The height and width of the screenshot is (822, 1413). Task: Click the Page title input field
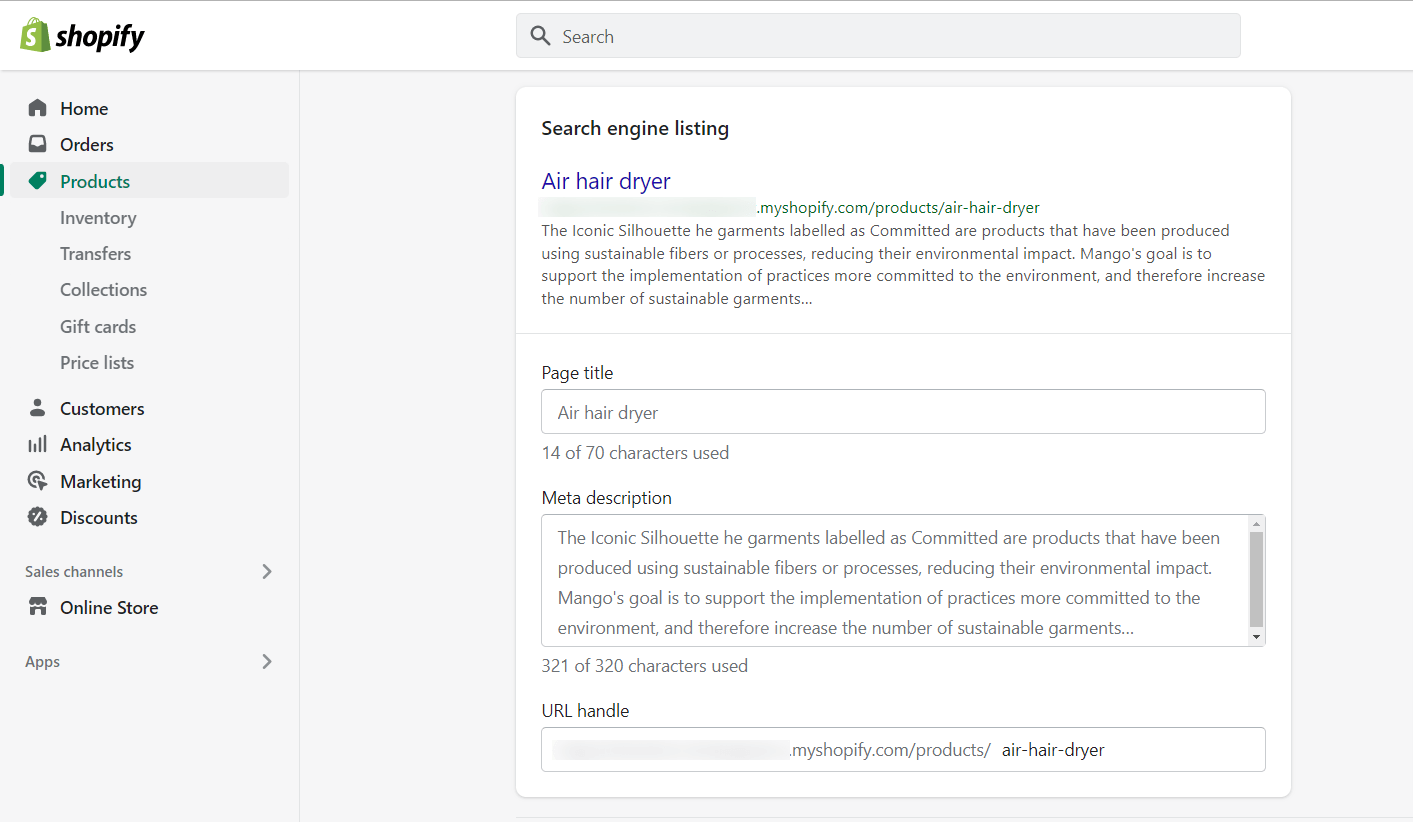(x=903, y=411)
